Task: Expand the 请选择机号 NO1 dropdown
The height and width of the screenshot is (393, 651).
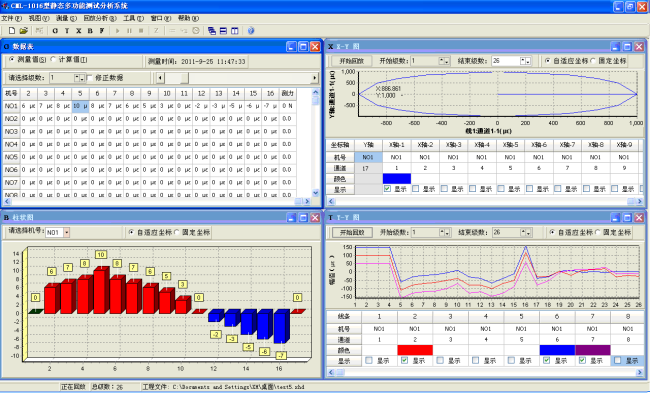Action: tap(66, 232)
